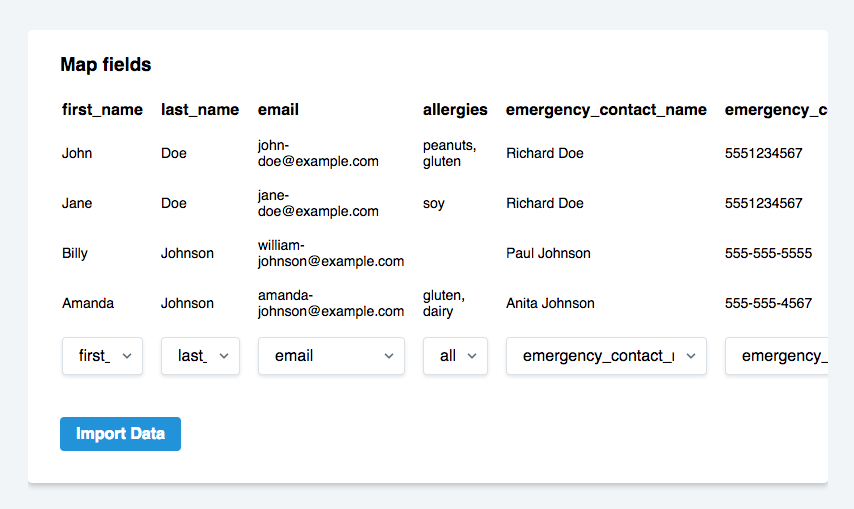Image resolution: width=854 pixels, height=509 pixels.
Task: Select the jane-doe@example.com email cell
Action: [x=318, y=203]
